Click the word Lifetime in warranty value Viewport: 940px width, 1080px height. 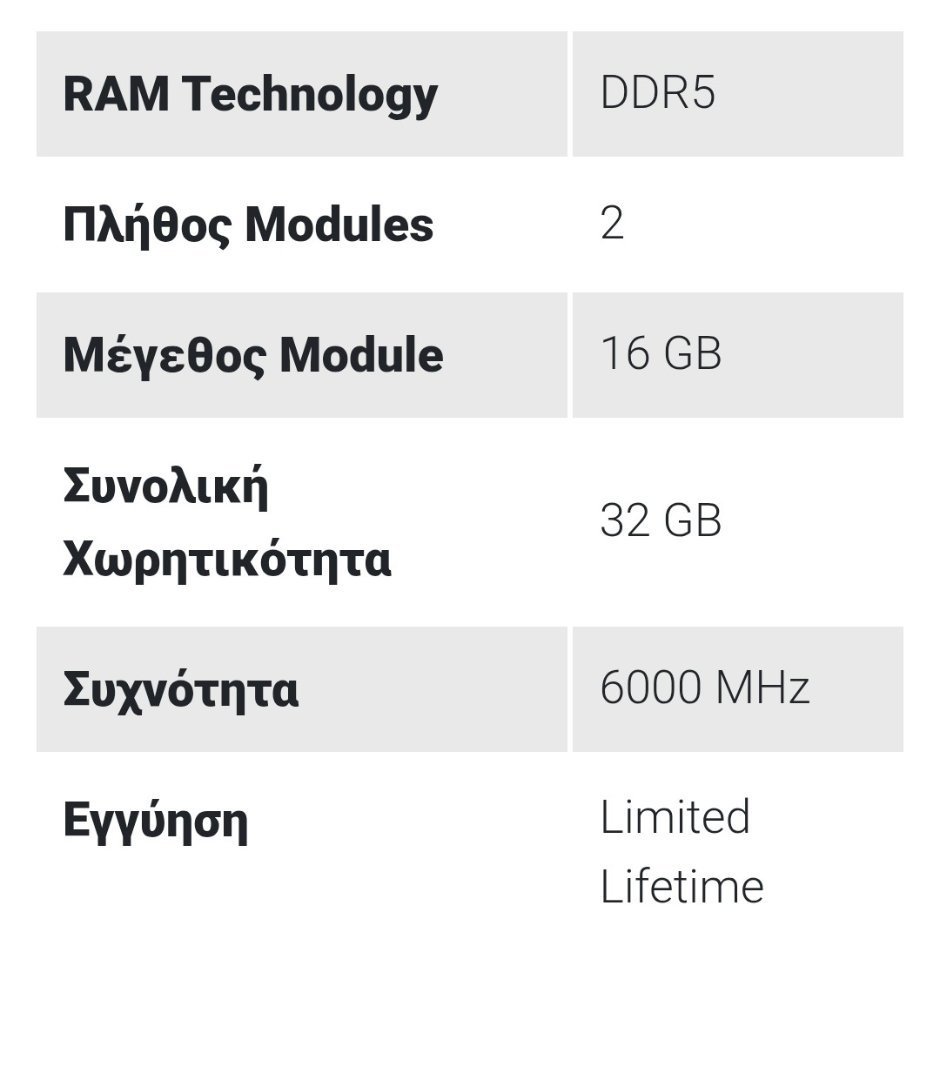(682, 886)
